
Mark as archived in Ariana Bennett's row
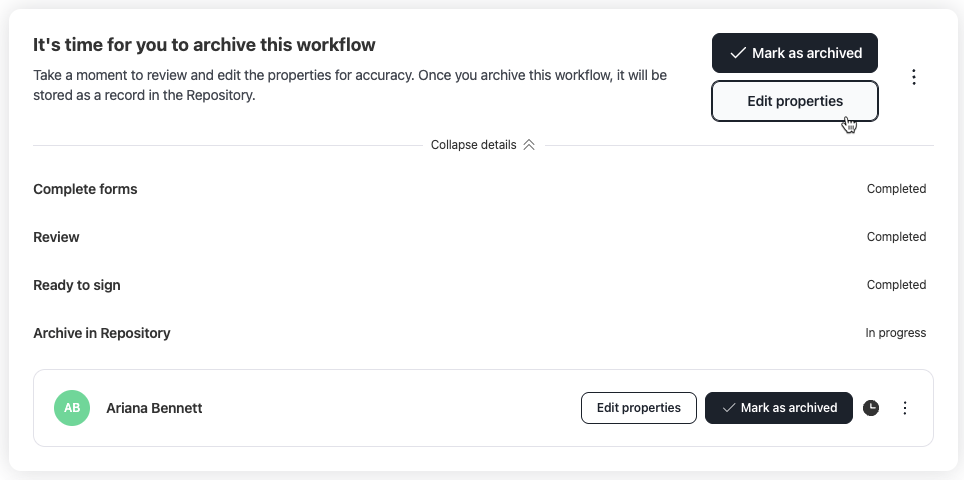779,408
